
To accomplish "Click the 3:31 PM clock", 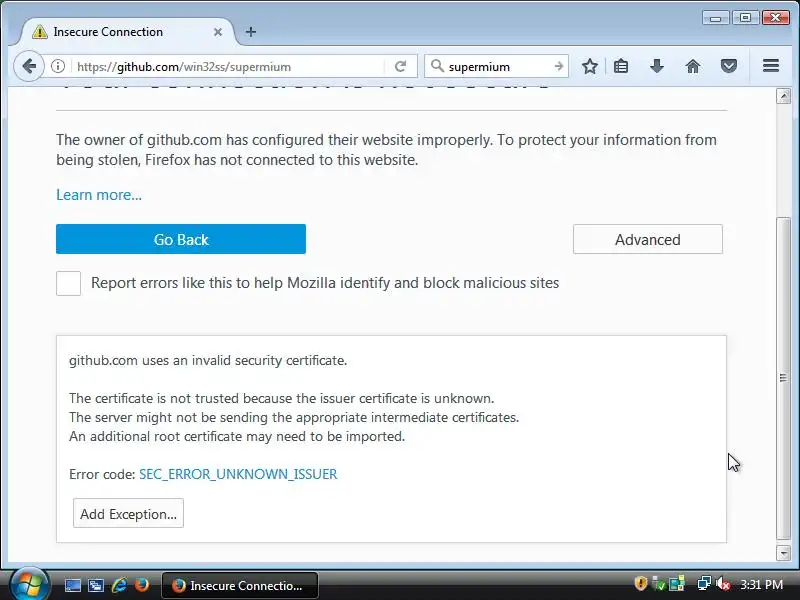I will [762, 584].
